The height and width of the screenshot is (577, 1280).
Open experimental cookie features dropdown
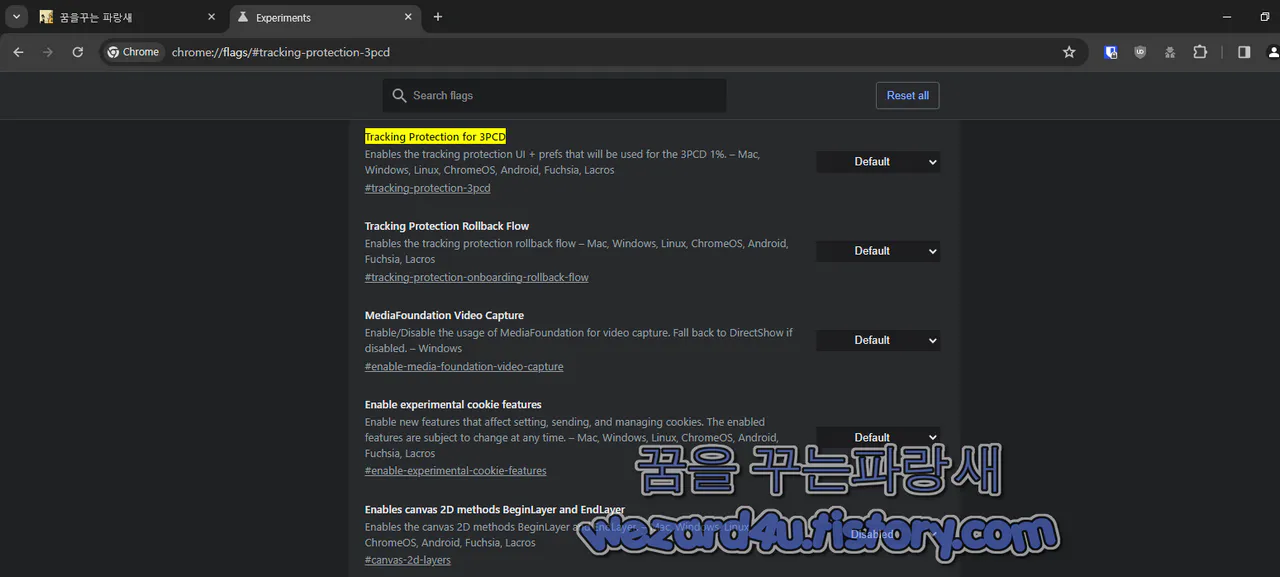point(878,437)
